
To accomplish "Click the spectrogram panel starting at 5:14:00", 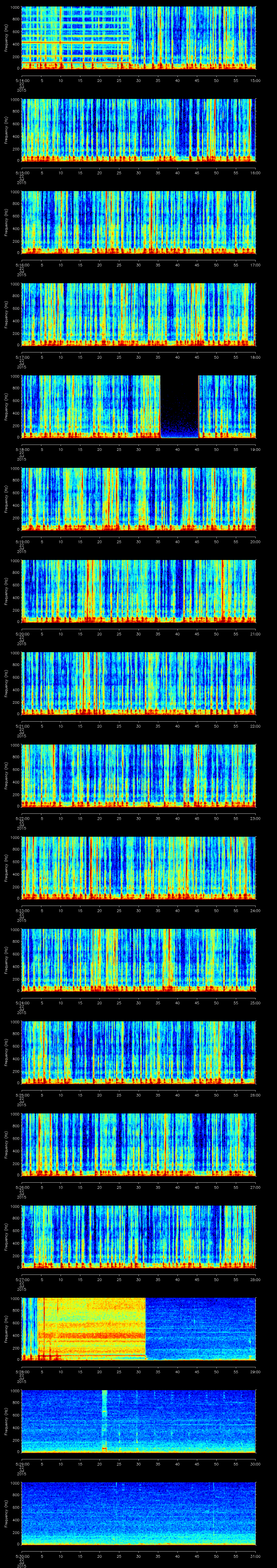I will (139, 38).
